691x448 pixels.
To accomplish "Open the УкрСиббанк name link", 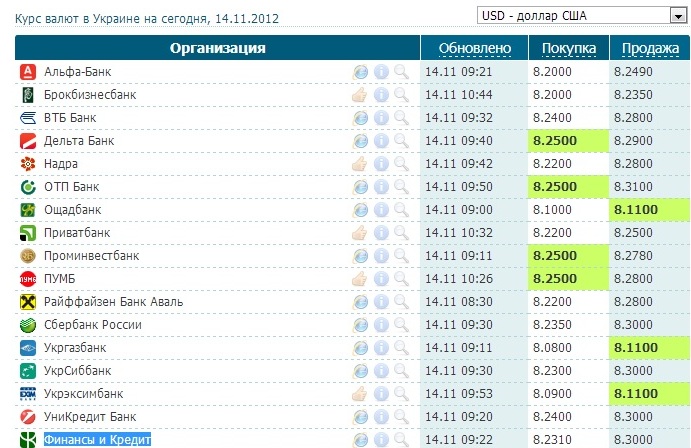I will (x=78, y=371).
